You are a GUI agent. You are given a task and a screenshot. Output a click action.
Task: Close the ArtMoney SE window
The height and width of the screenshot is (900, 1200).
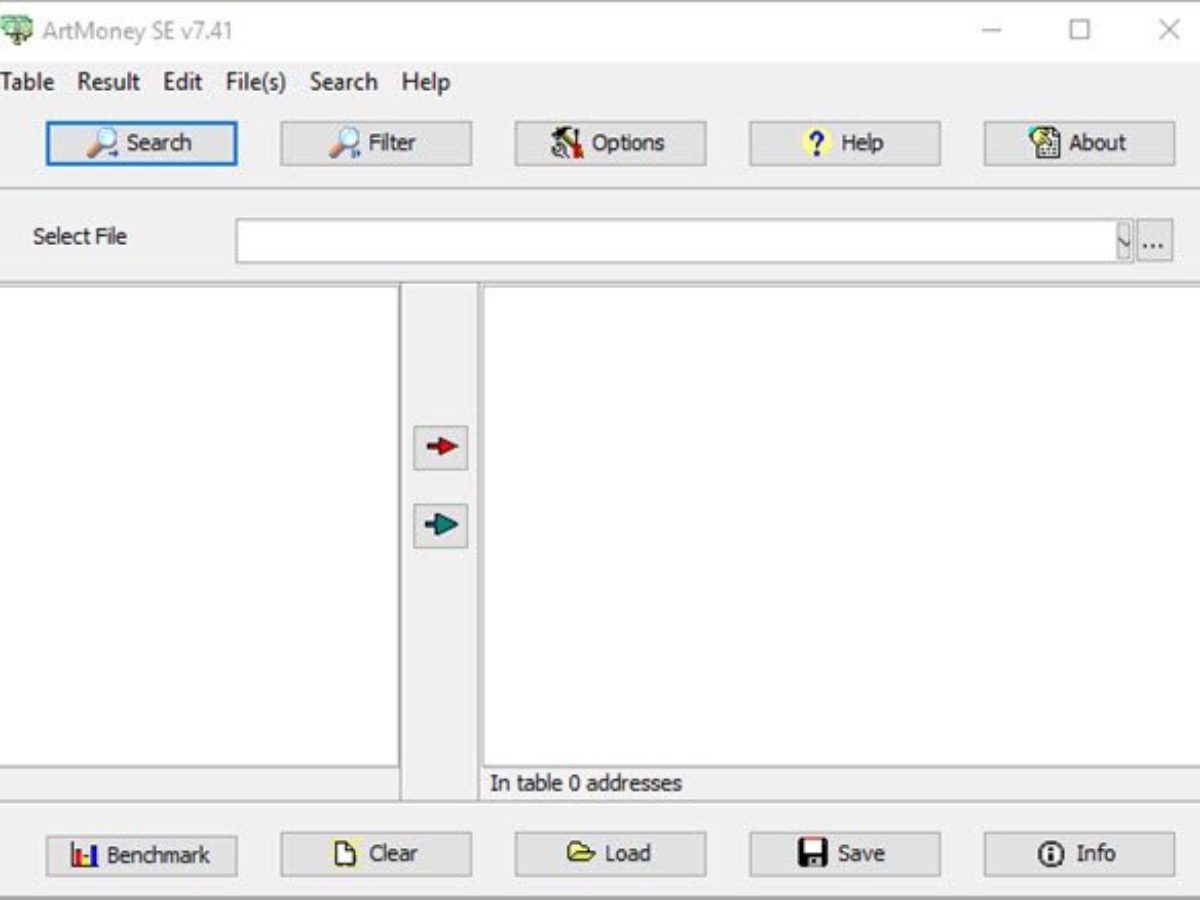click(x=1169, y=30)
